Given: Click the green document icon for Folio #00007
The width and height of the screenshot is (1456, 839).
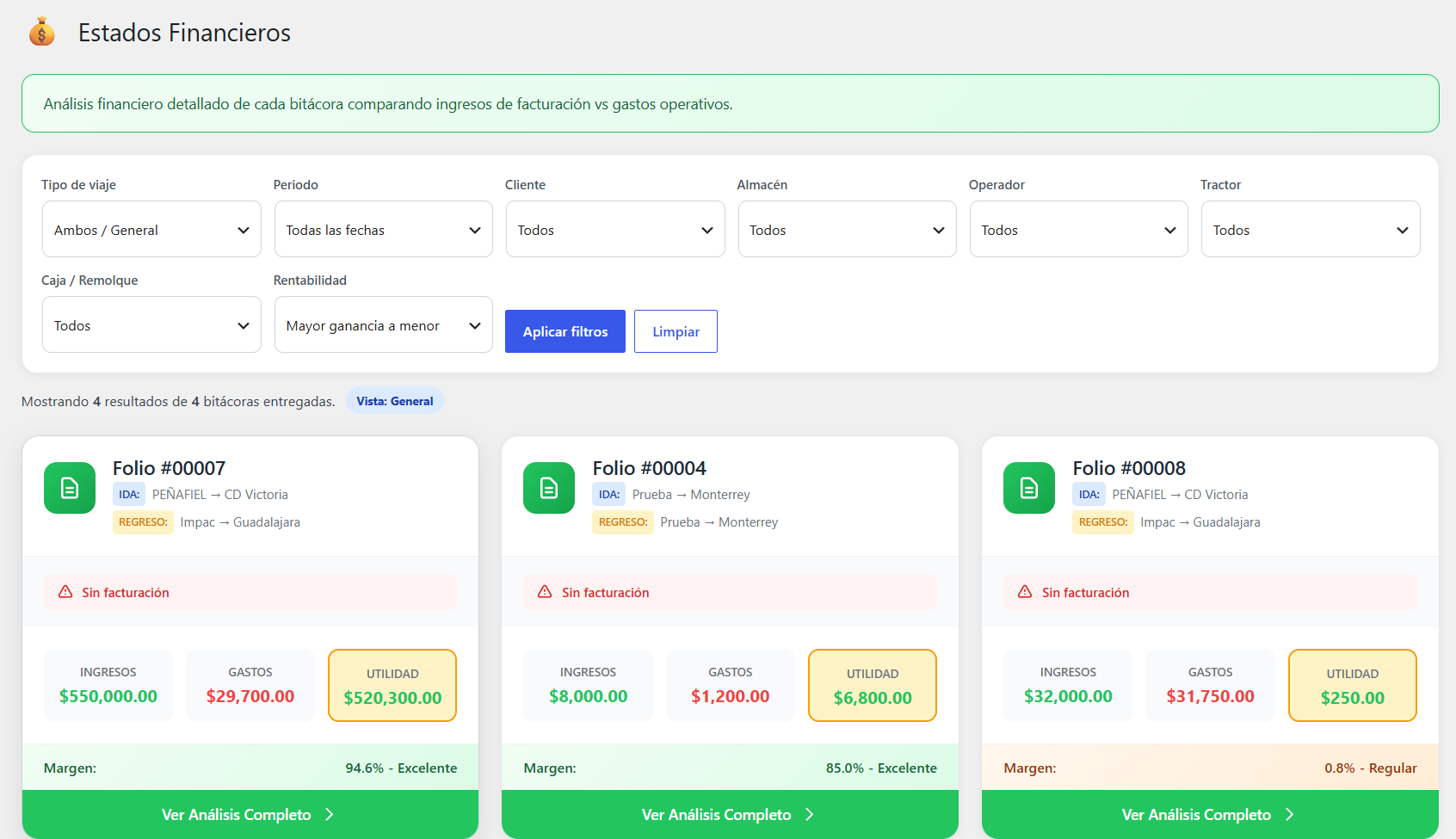Looking at the screenshot, I should pos(70,488).
